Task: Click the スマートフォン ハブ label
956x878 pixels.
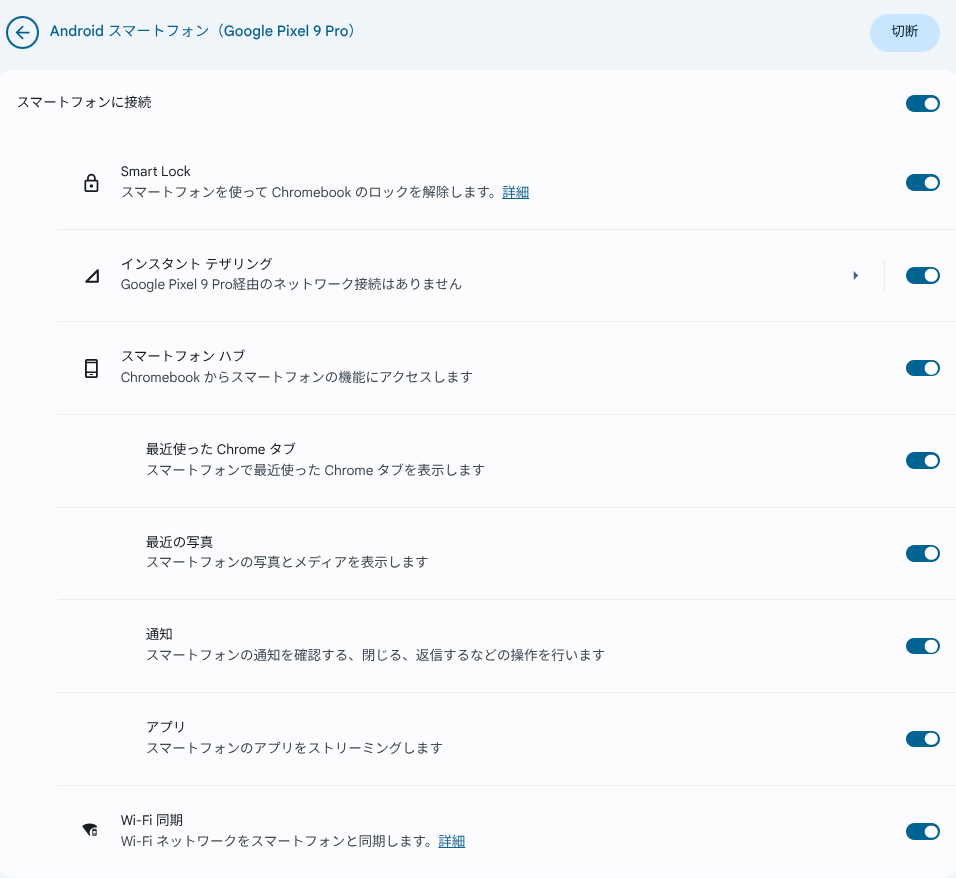Action: point(183,356)
